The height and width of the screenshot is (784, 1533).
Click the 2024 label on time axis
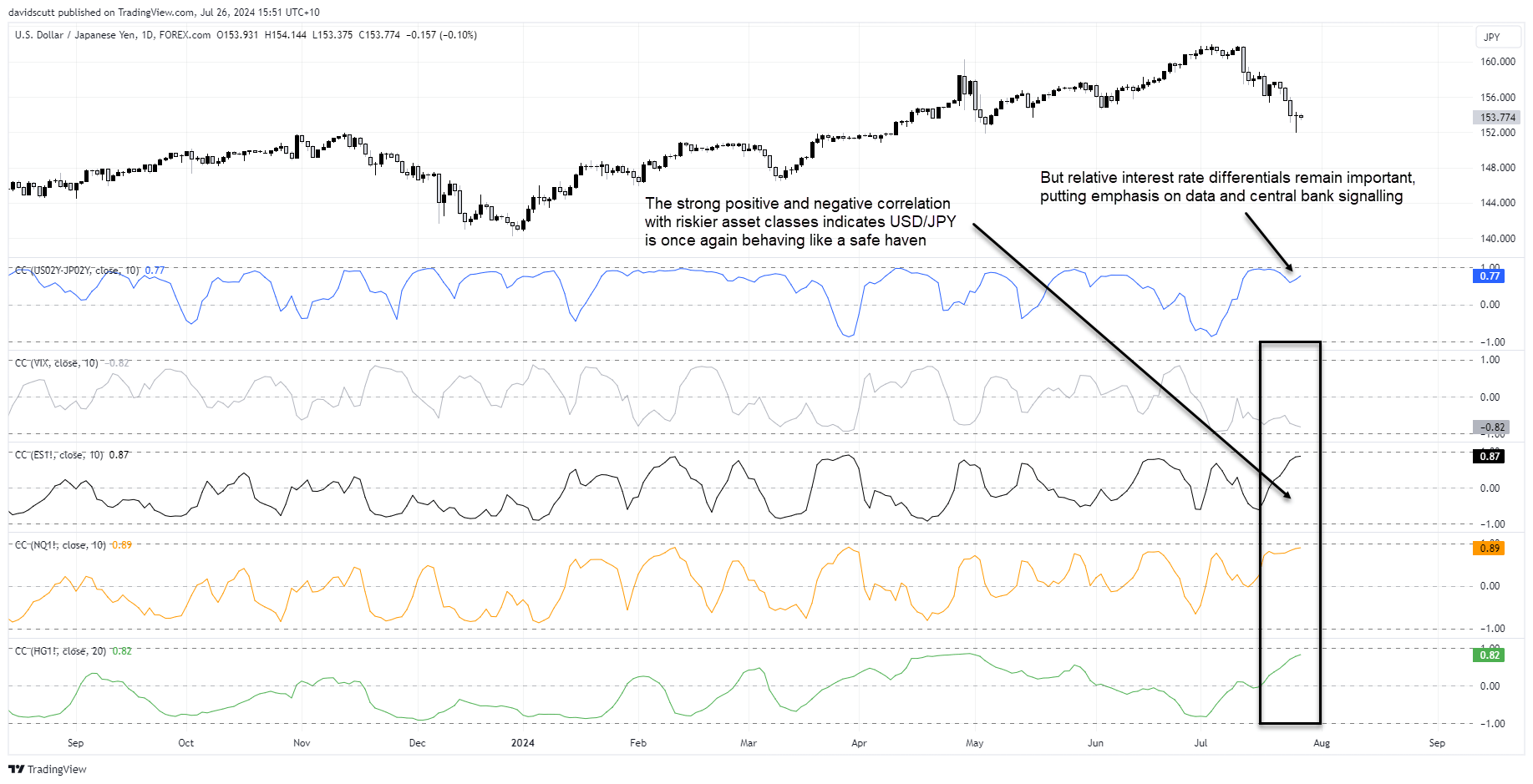click(523, 743)
